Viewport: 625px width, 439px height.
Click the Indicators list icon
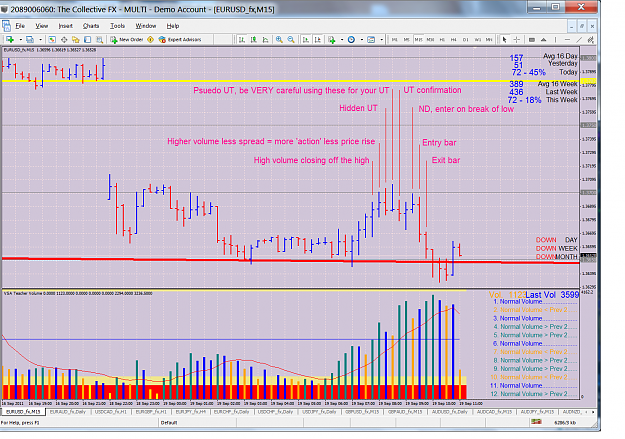point(332,39)
